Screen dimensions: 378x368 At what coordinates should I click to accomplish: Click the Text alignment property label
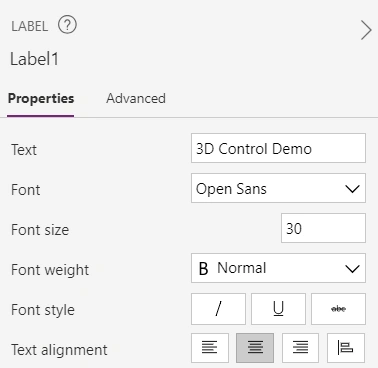[x=59, y=350]
